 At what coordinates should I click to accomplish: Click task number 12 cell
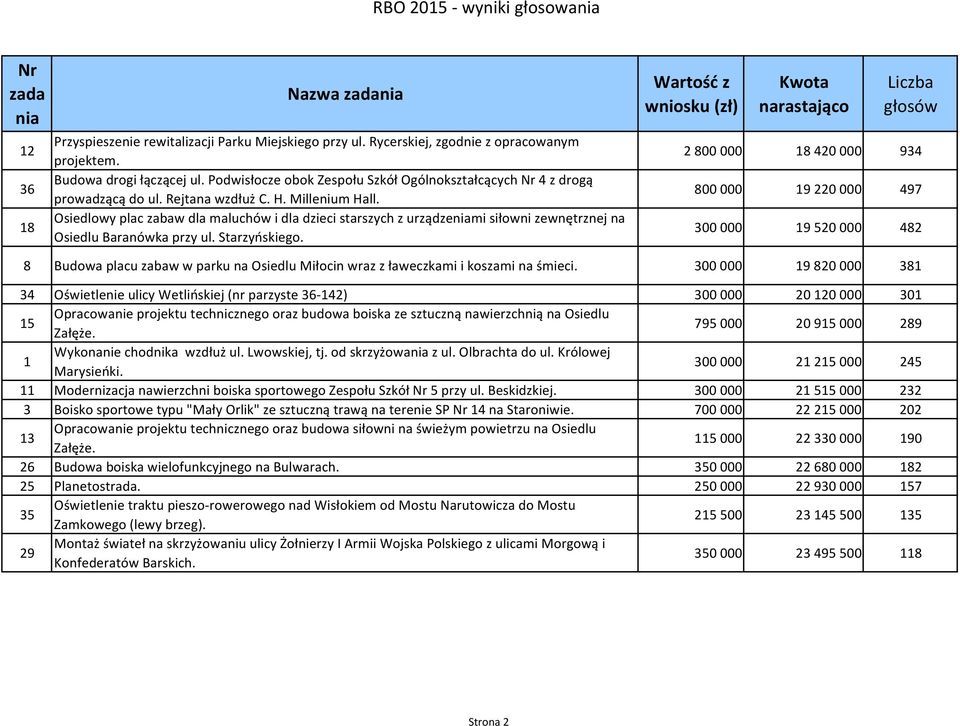pyautogui.click(x=27, y=151)
